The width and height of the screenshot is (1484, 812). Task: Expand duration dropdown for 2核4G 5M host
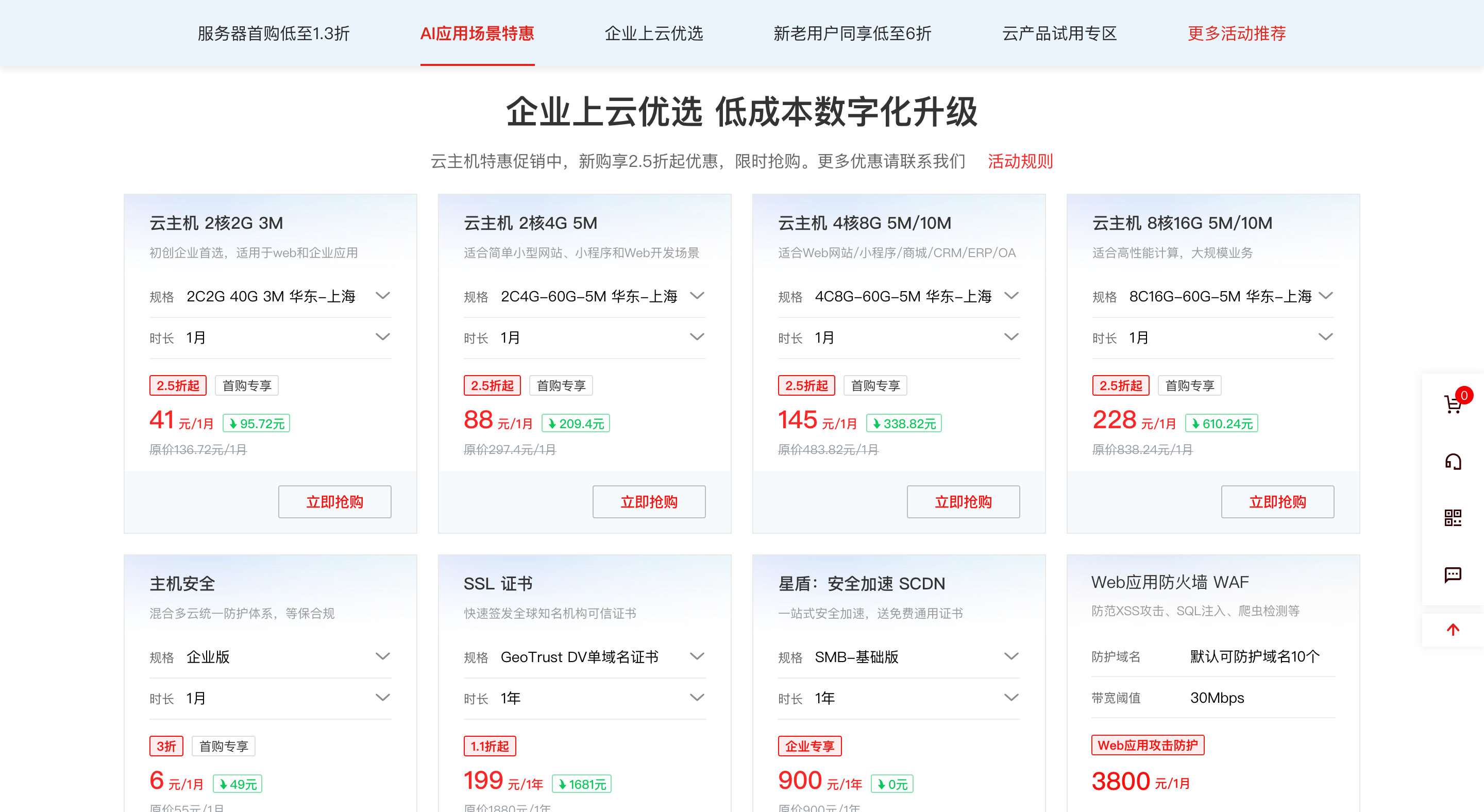click(x=697, y=337)
